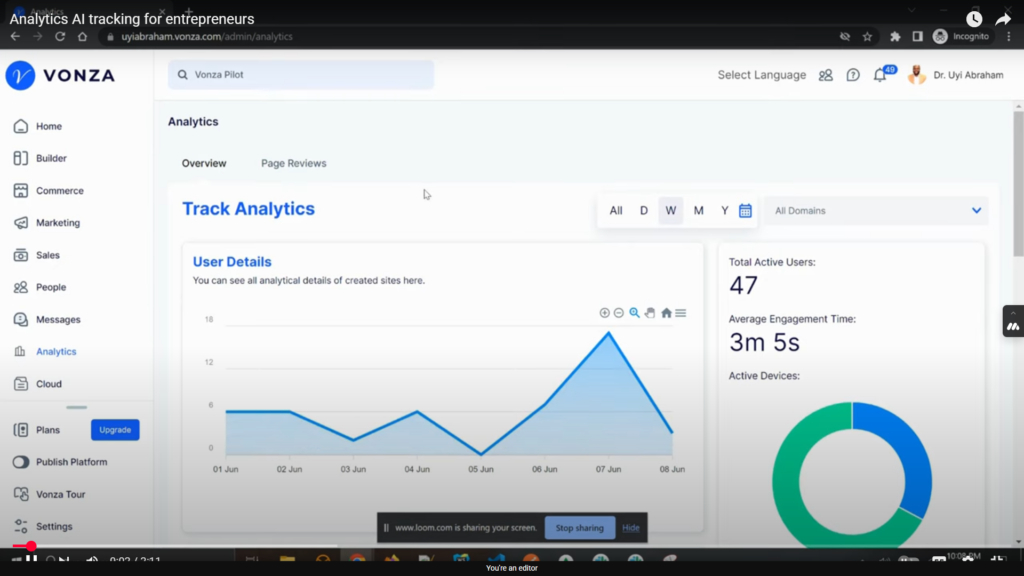This screenshot has height=576, width=1024.
Task: Select the W weekly range filter
Action: coord(670,211)
